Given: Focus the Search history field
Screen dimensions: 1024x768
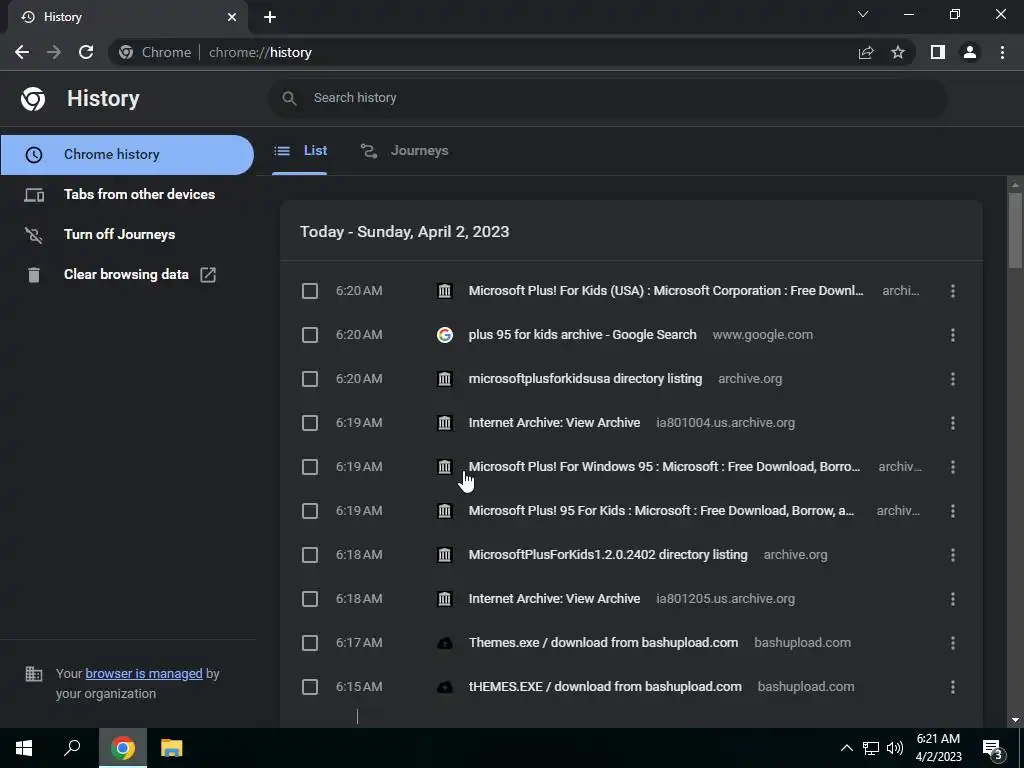Looking at the screenshot, I should click(x=607, y=98).
